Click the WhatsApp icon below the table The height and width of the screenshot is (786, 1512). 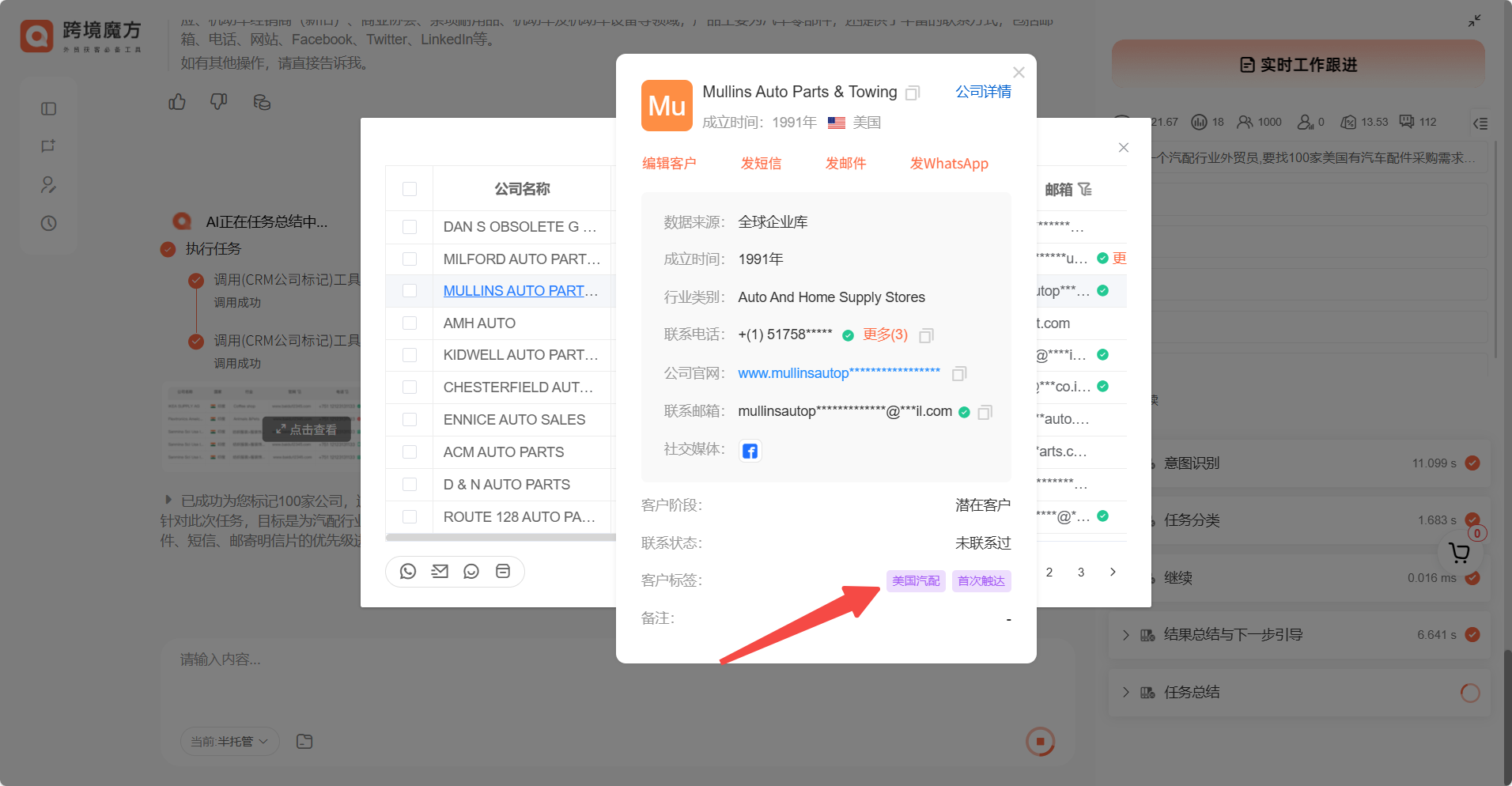pyautogui.click(x=408, y=571)
